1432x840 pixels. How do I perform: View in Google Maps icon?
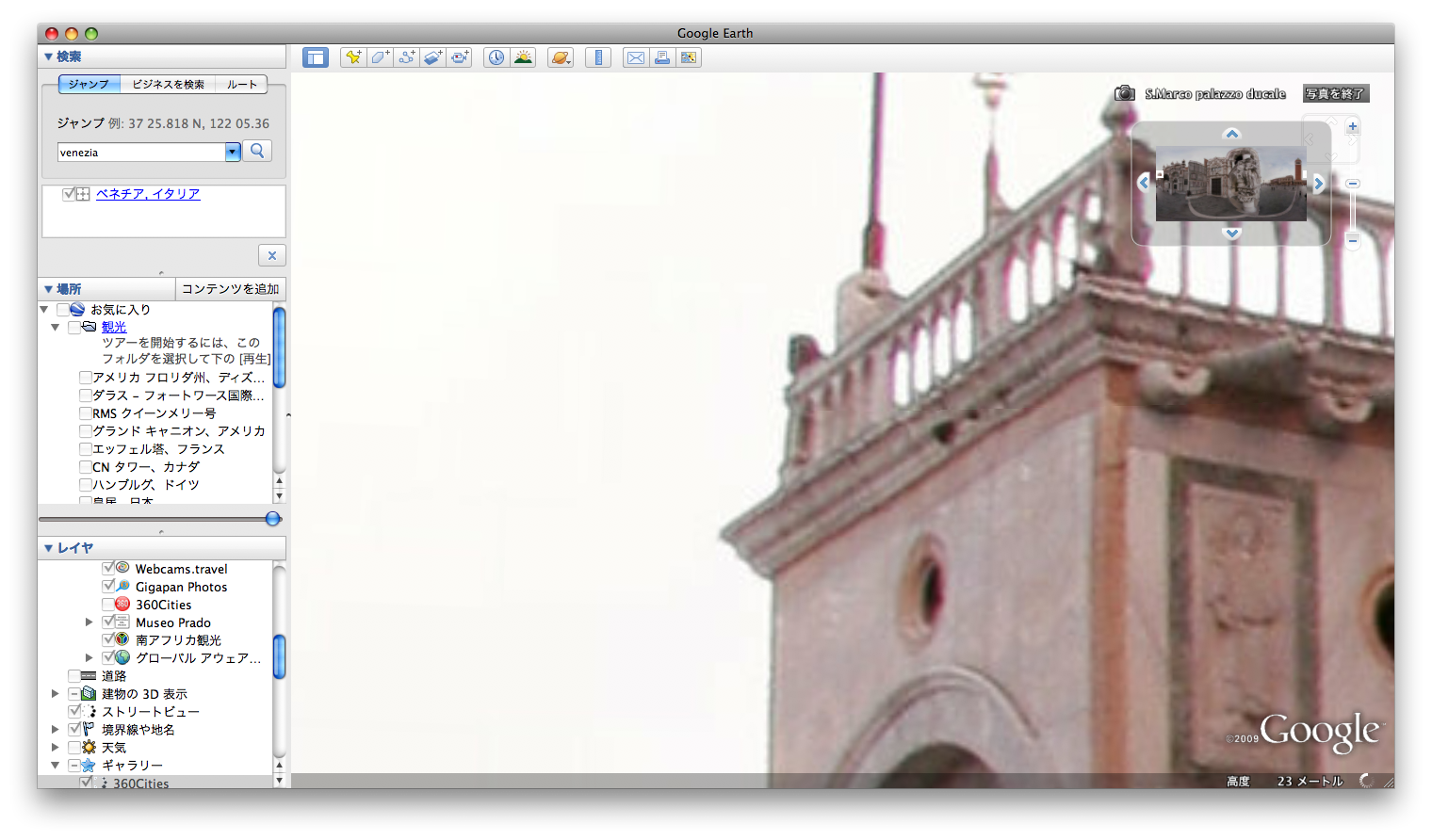click(689, 57)
